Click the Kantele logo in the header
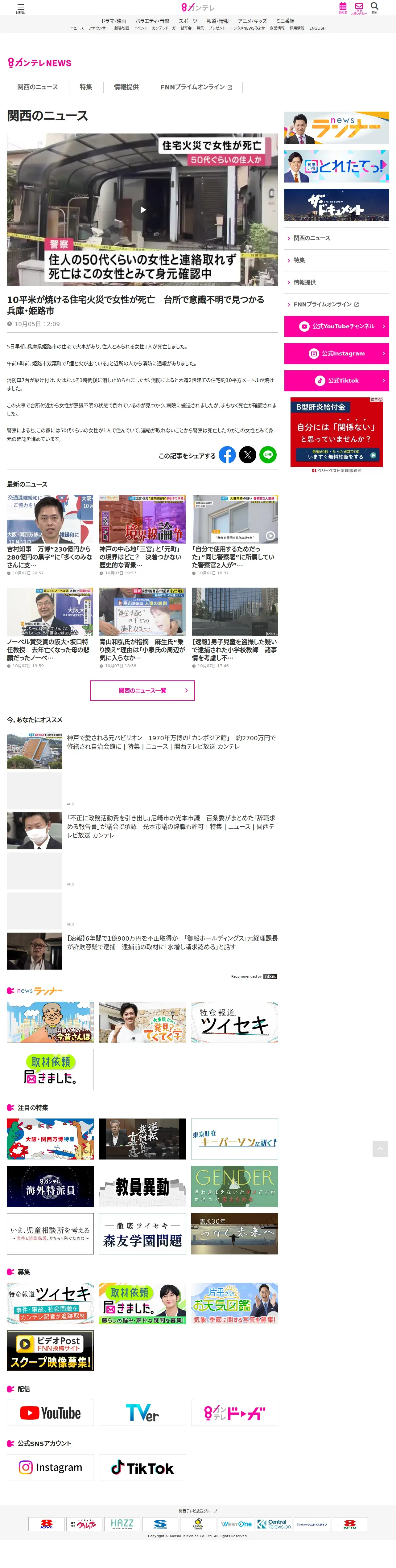The image size is (396, 1568). [198, 8]
